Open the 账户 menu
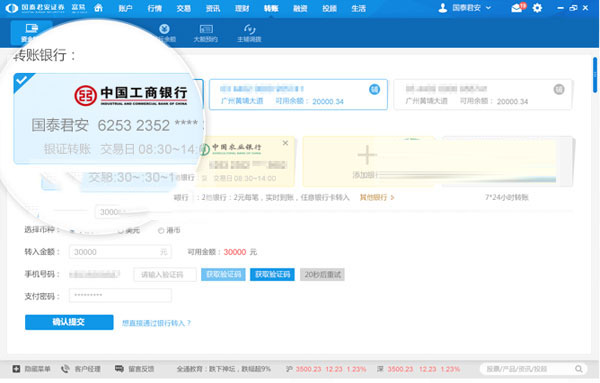Image resolution: width=600 pixels, height=383 pixels. (x=126, y=8)
